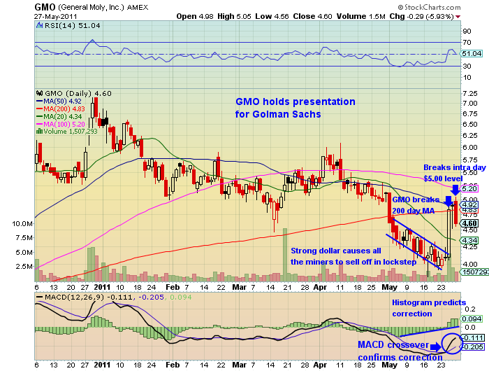Click the Open 4.98 value
The image size is (489, 371).
[x=195, y=16]
